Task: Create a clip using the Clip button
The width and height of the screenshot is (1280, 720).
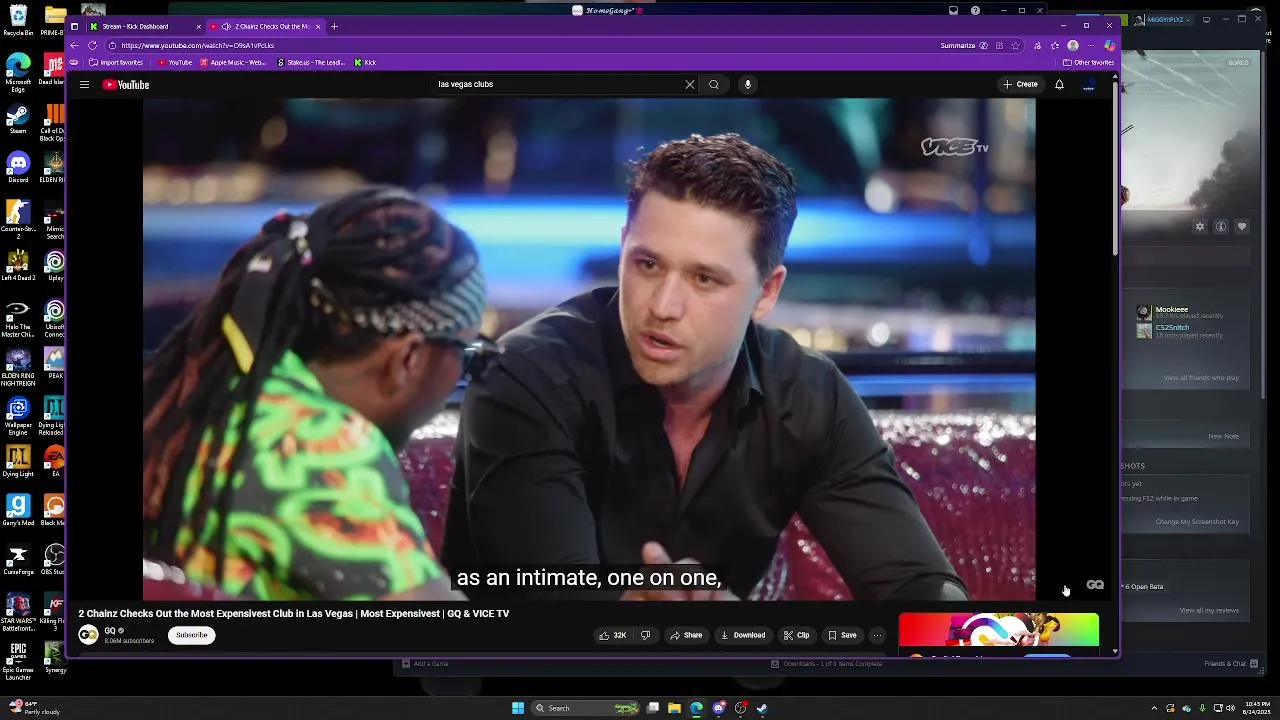Action: coord(797,635)
